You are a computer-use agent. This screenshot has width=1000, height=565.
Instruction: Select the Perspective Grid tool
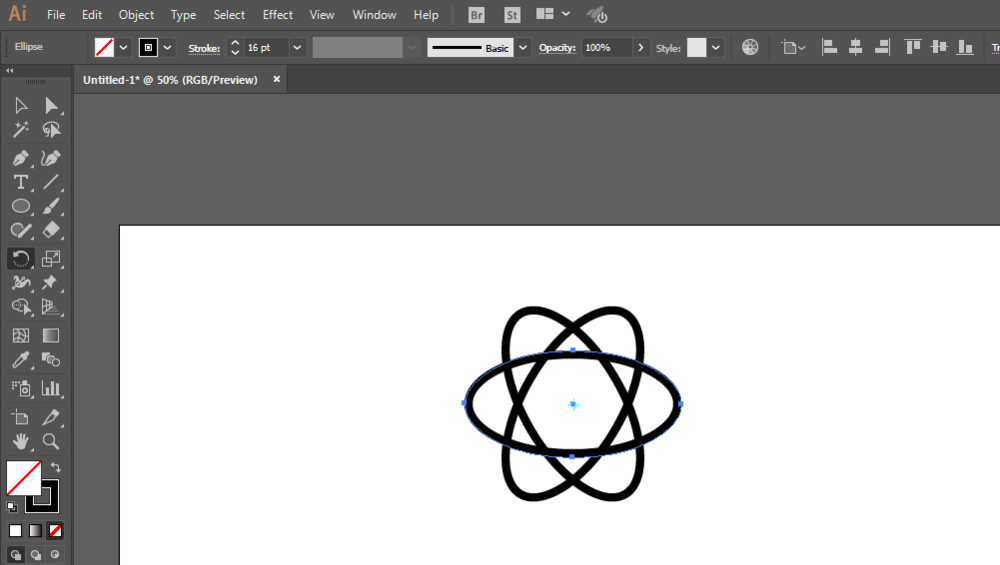tap(51, 307)
